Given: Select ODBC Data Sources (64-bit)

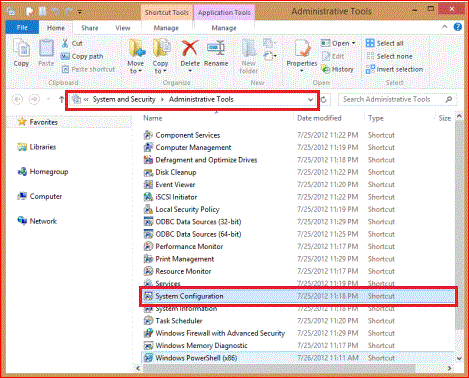Looking at the screenshot, I should pyautogui.click(x=198, y=234).
